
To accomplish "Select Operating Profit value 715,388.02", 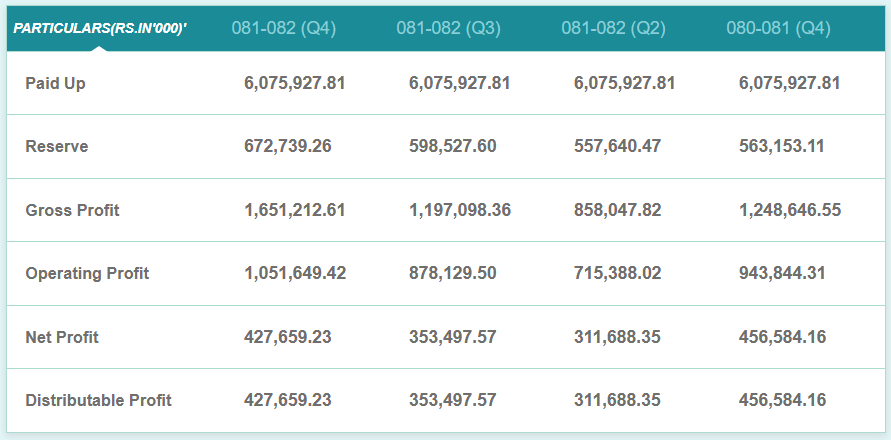I will (x=618, y=273).
